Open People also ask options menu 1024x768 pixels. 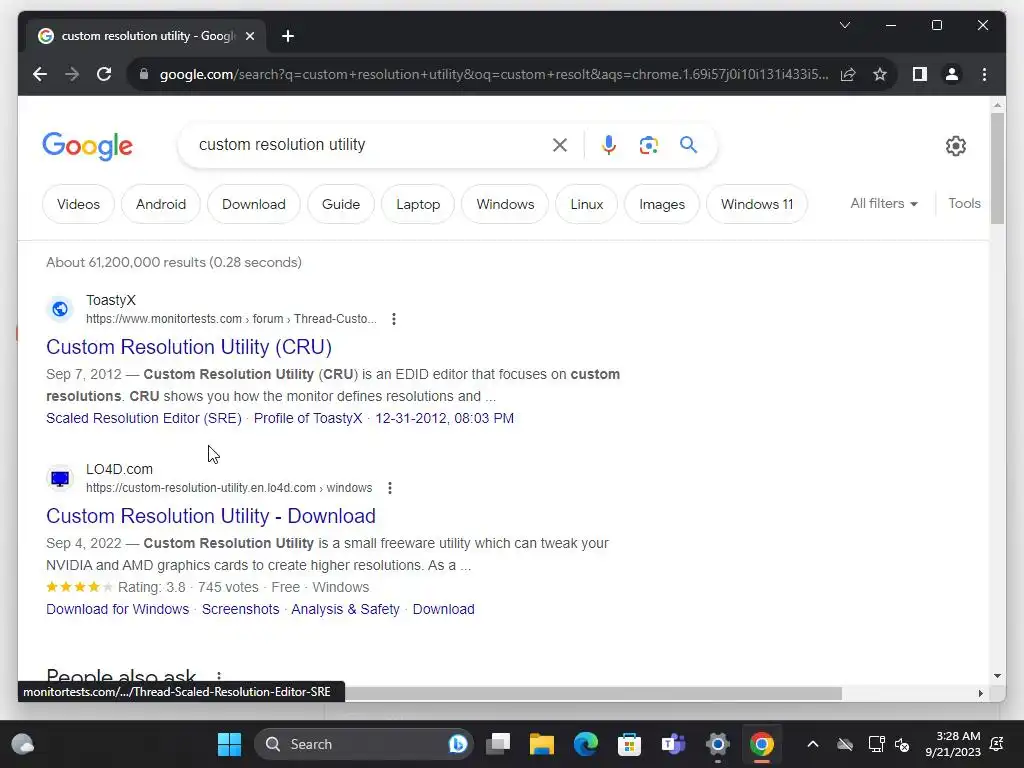219,677
